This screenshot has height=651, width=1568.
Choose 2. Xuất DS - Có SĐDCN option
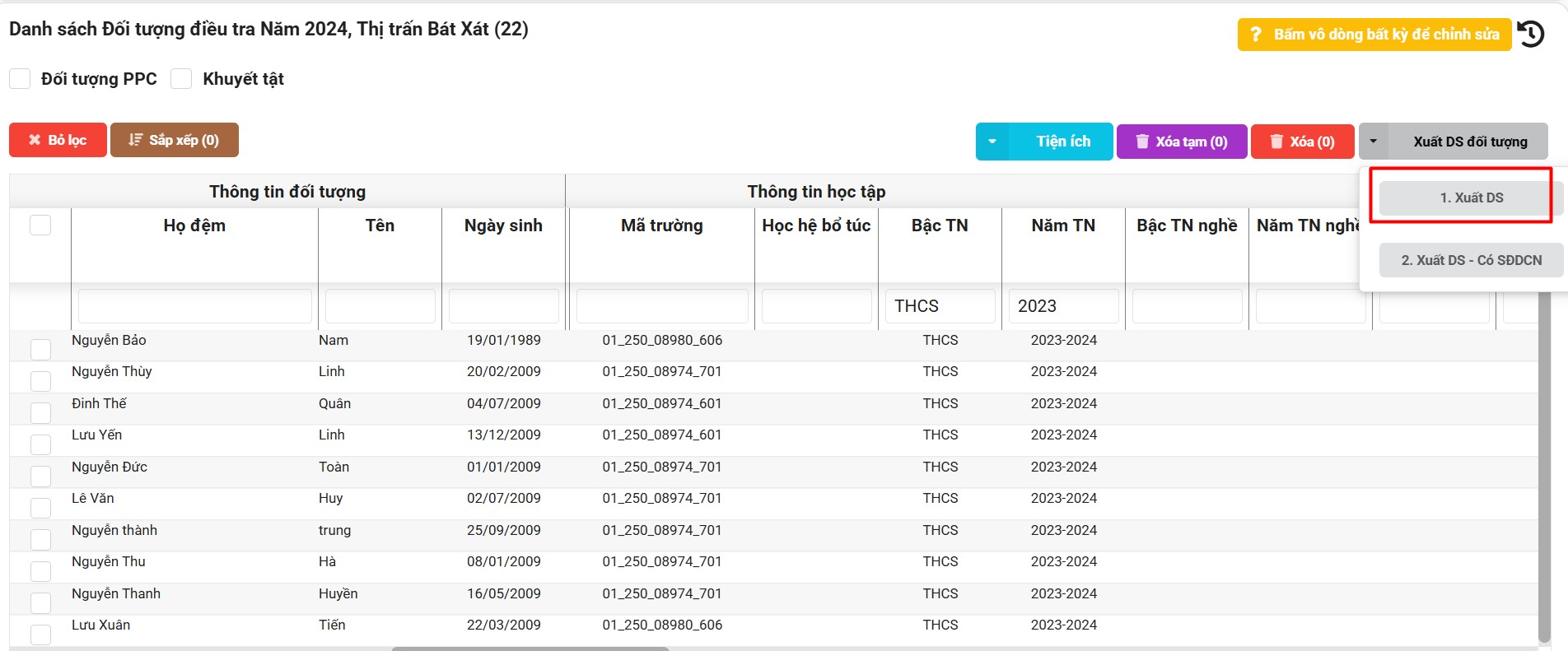point(1471,260)
